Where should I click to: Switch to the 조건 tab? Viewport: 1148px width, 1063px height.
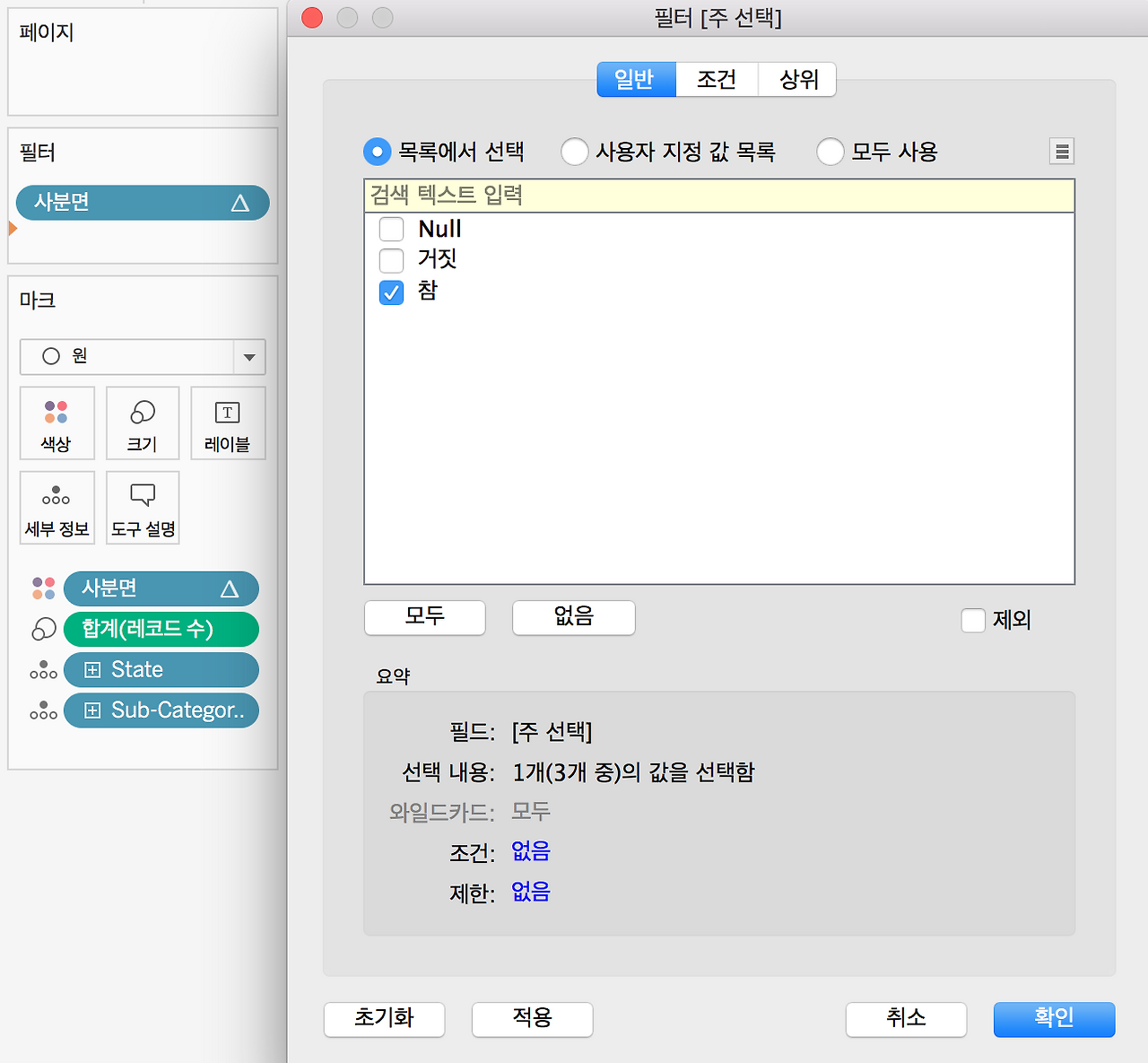click(717, 79)
